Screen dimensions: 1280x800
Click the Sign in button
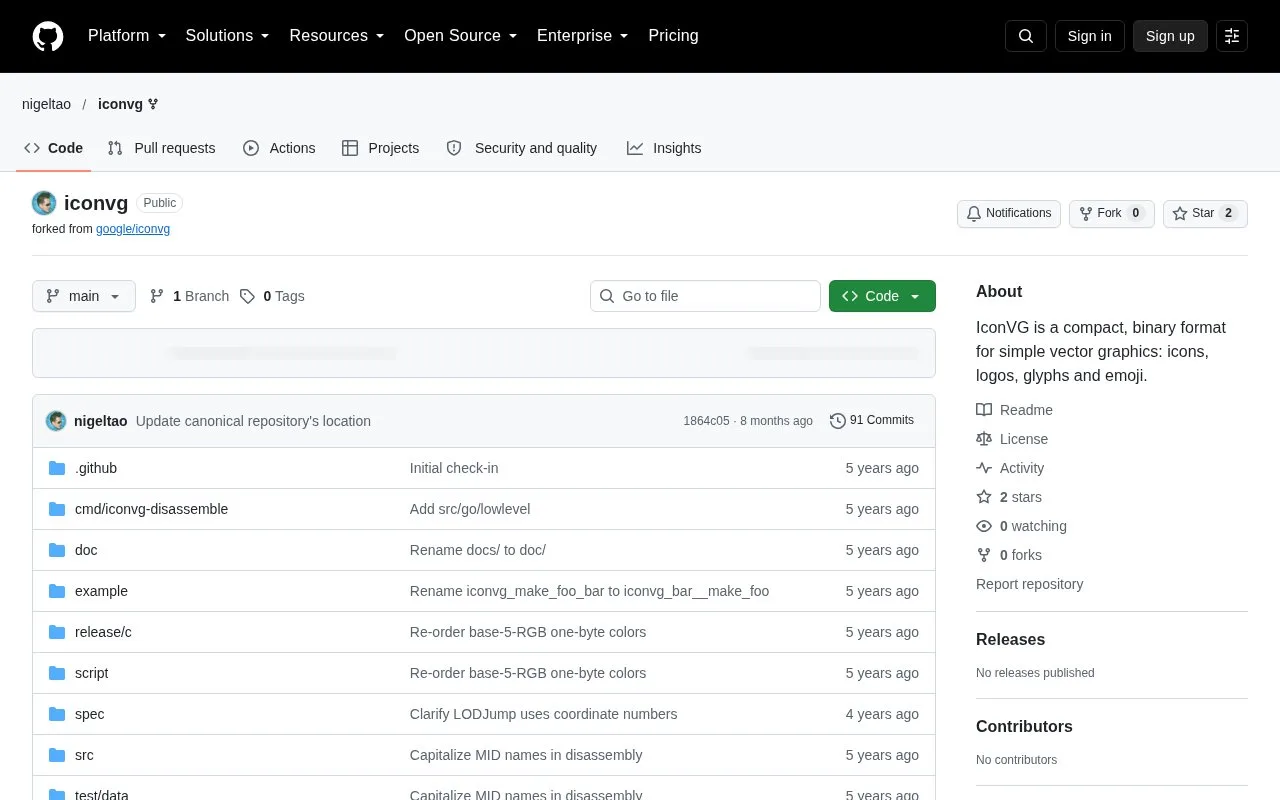pos(1089,36)
